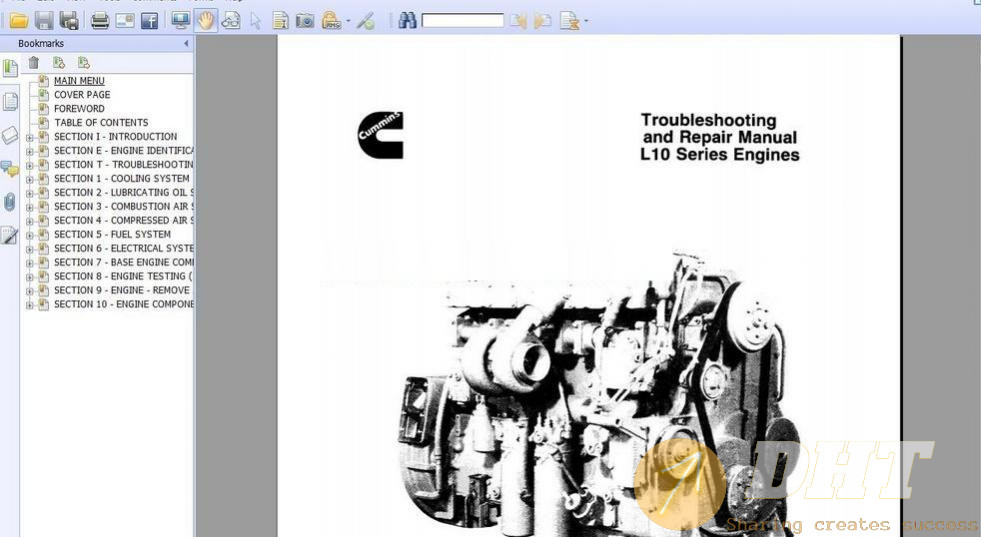The height and width of the screenshot is (537, 981).
Task: Collapse the Bookmarks panel with arrow
Action: (186, 43)
